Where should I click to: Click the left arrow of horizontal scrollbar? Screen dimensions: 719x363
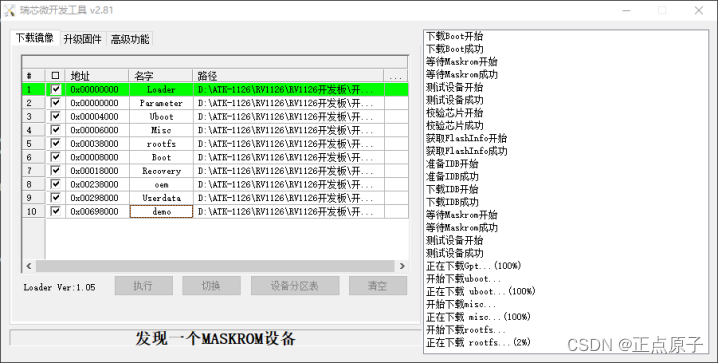[29, 266]
